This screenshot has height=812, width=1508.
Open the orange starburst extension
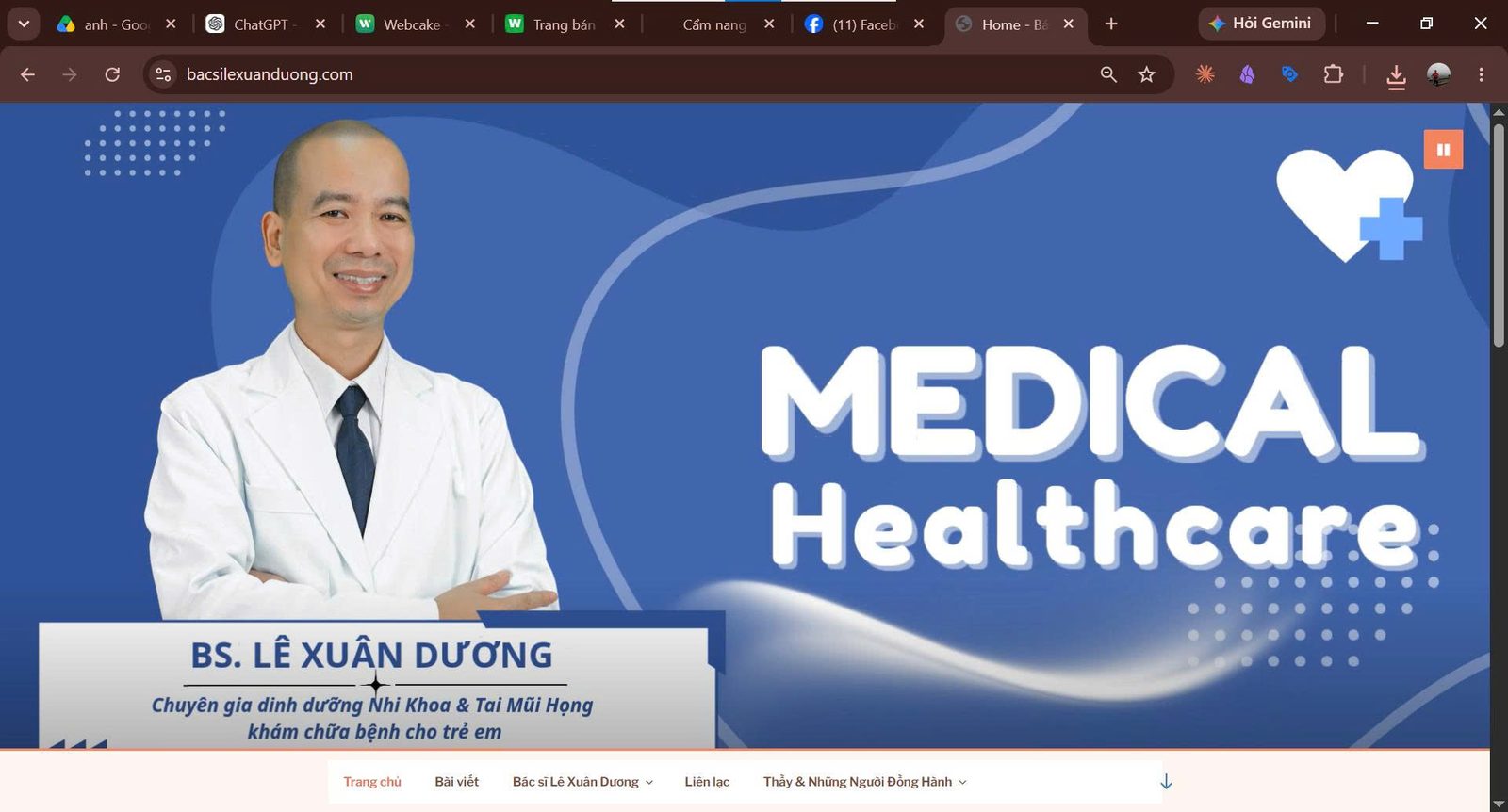pyautogui.click(x=1205, y=74)
